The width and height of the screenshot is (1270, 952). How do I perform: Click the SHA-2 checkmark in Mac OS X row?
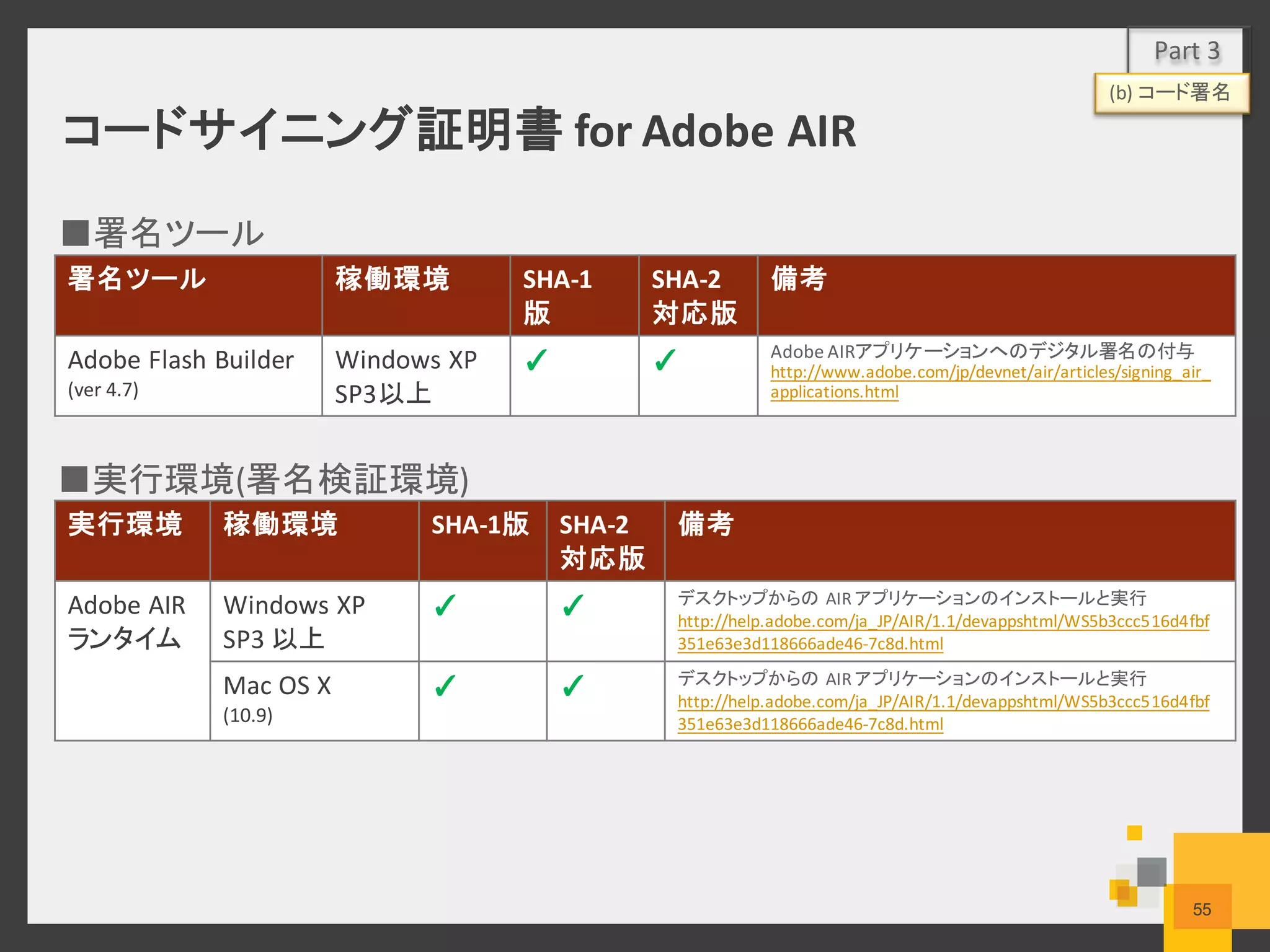point(573,685)
